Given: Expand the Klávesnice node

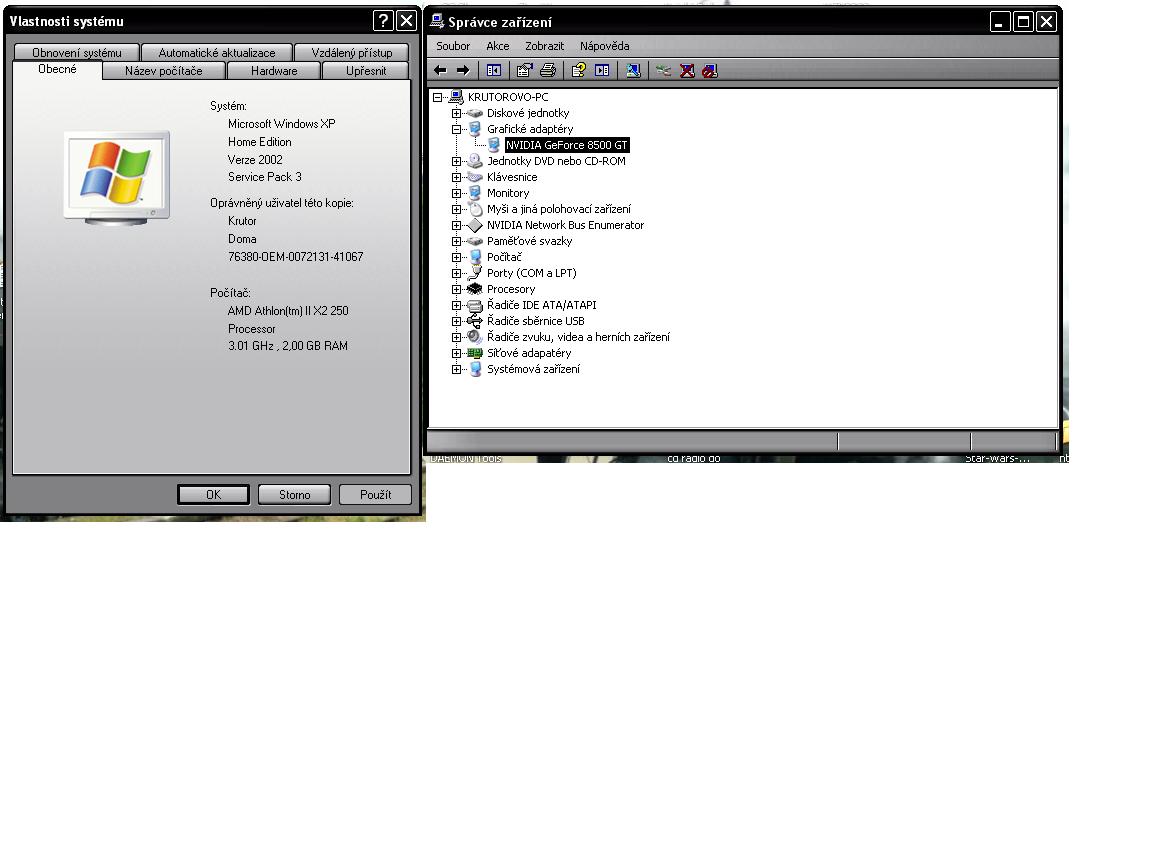Looking at the screenshot, I should (x=456, y=177).
